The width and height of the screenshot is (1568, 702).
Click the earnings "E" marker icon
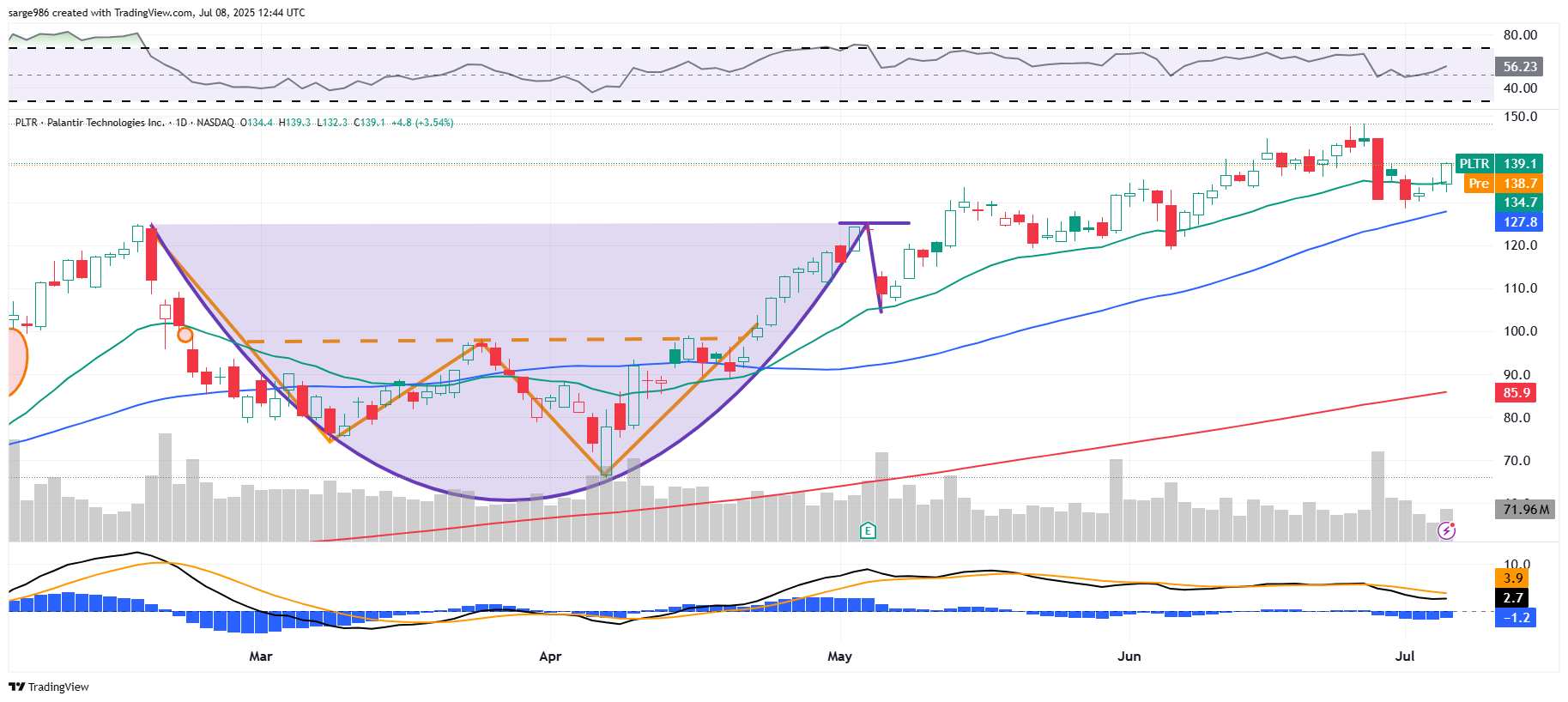tap(868, 530)
